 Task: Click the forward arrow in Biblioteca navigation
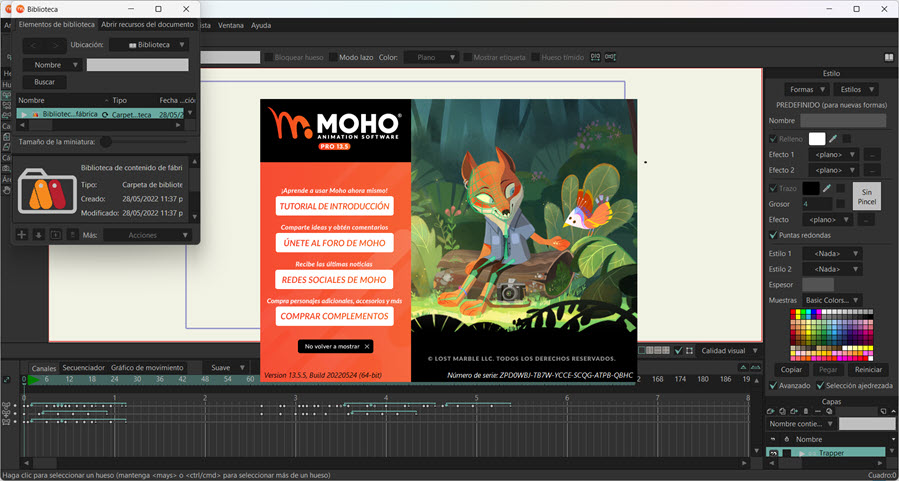click(x=56, y=45)
